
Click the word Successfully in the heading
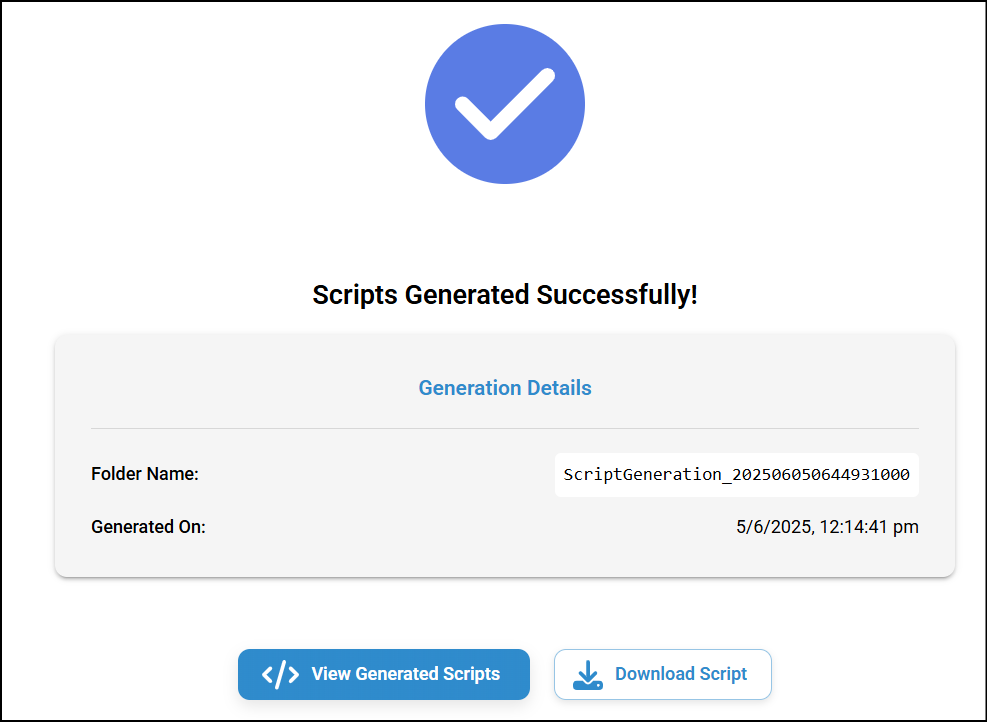click(617, 295)
